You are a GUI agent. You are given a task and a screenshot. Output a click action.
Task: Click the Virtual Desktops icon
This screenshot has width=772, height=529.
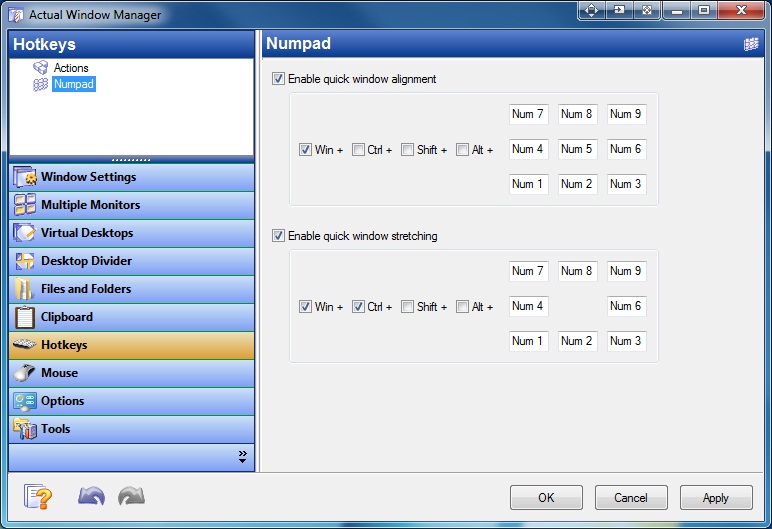[x=24, y=232]
